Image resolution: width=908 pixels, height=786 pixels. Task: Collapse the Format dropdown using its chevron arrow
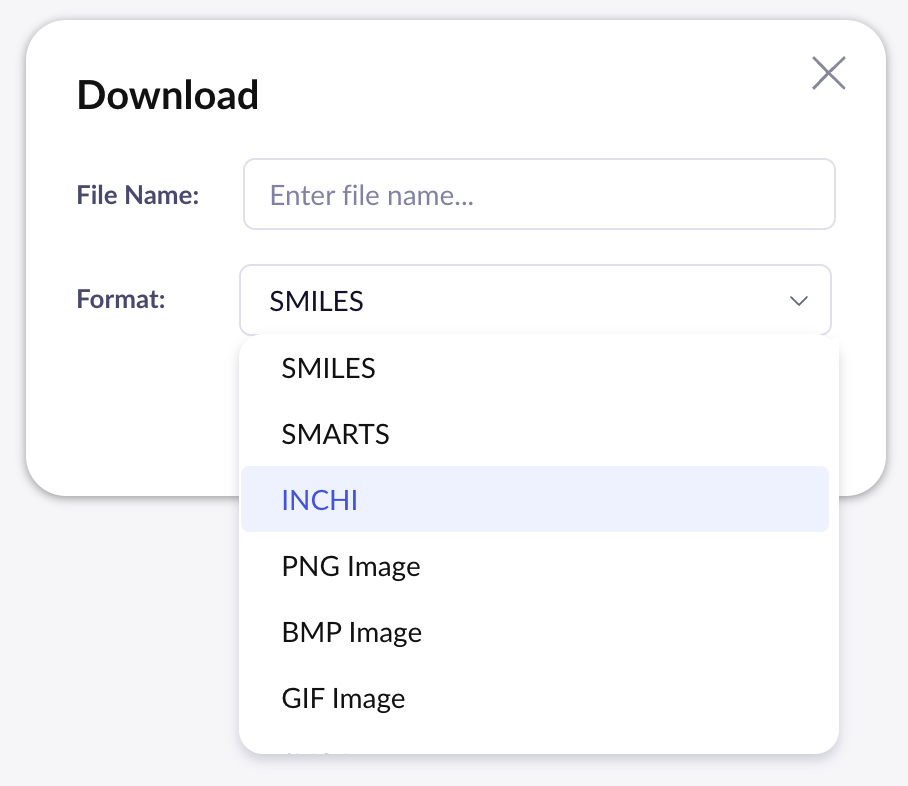[x=798, y=300]
